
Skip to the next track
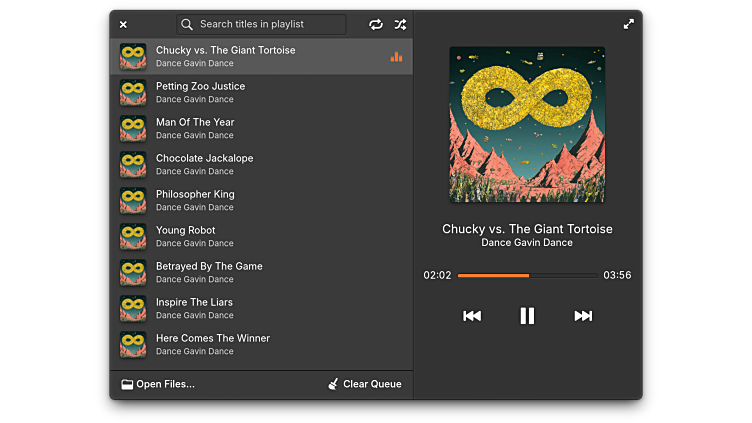pyautogui.click(x=583, y=316)
